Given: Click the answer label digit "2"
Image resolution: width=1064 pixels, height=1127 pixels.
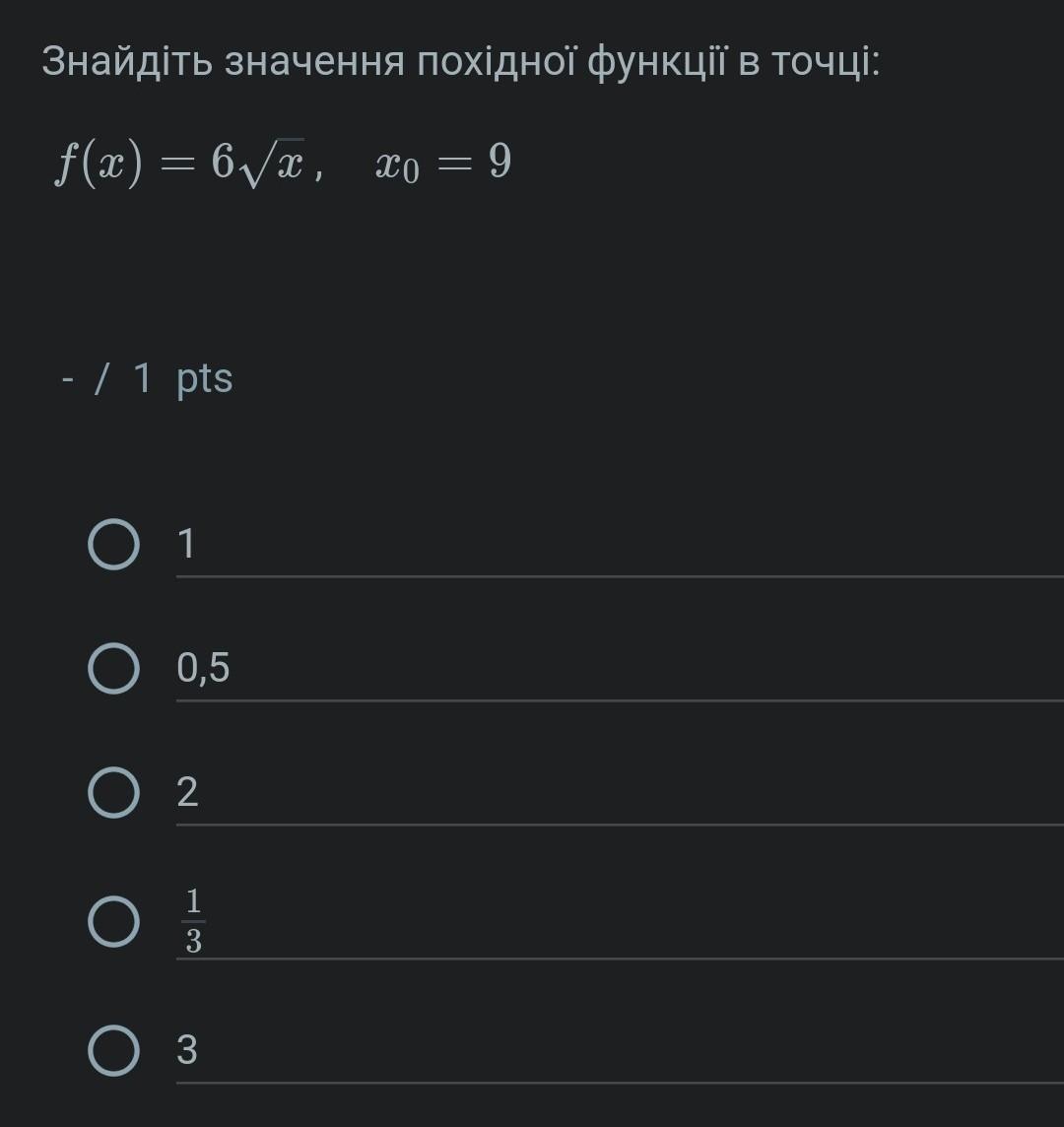Looking at the screenshot, I should point(187,793).
